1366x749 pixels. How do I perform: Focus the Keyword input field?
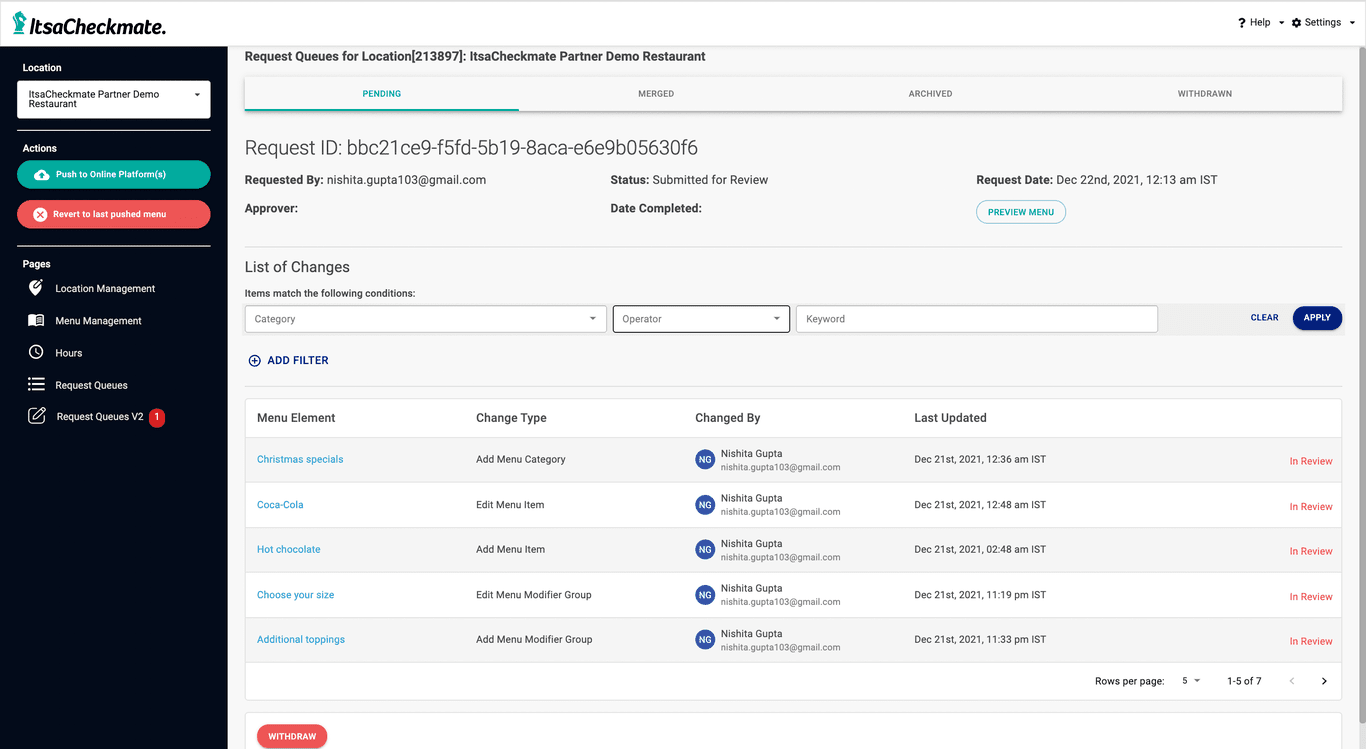point(976,319)
